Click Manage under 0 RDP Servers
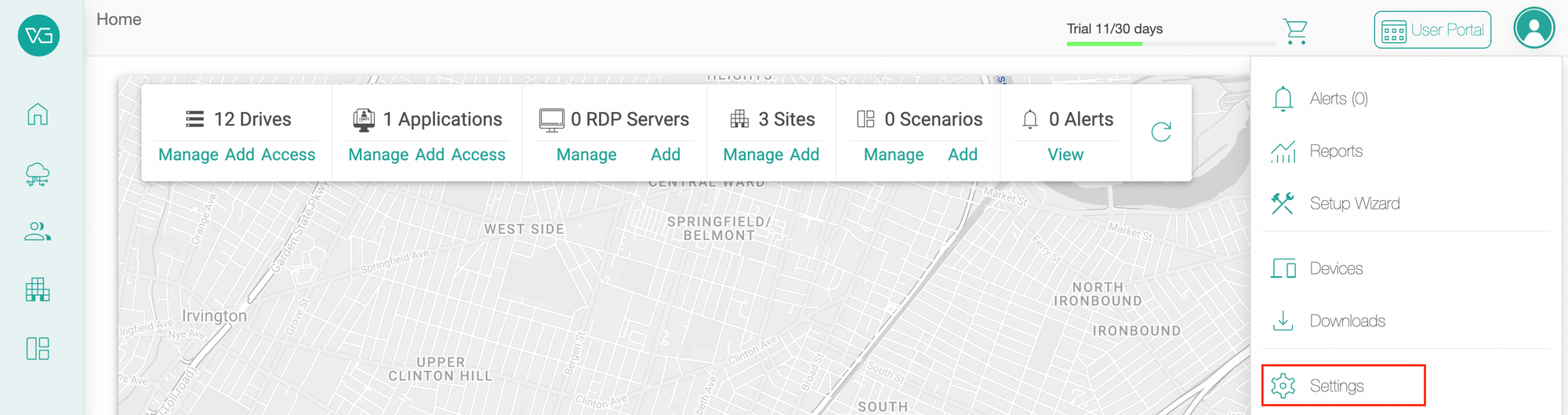The image size is (1568, 415). (586, 155)
